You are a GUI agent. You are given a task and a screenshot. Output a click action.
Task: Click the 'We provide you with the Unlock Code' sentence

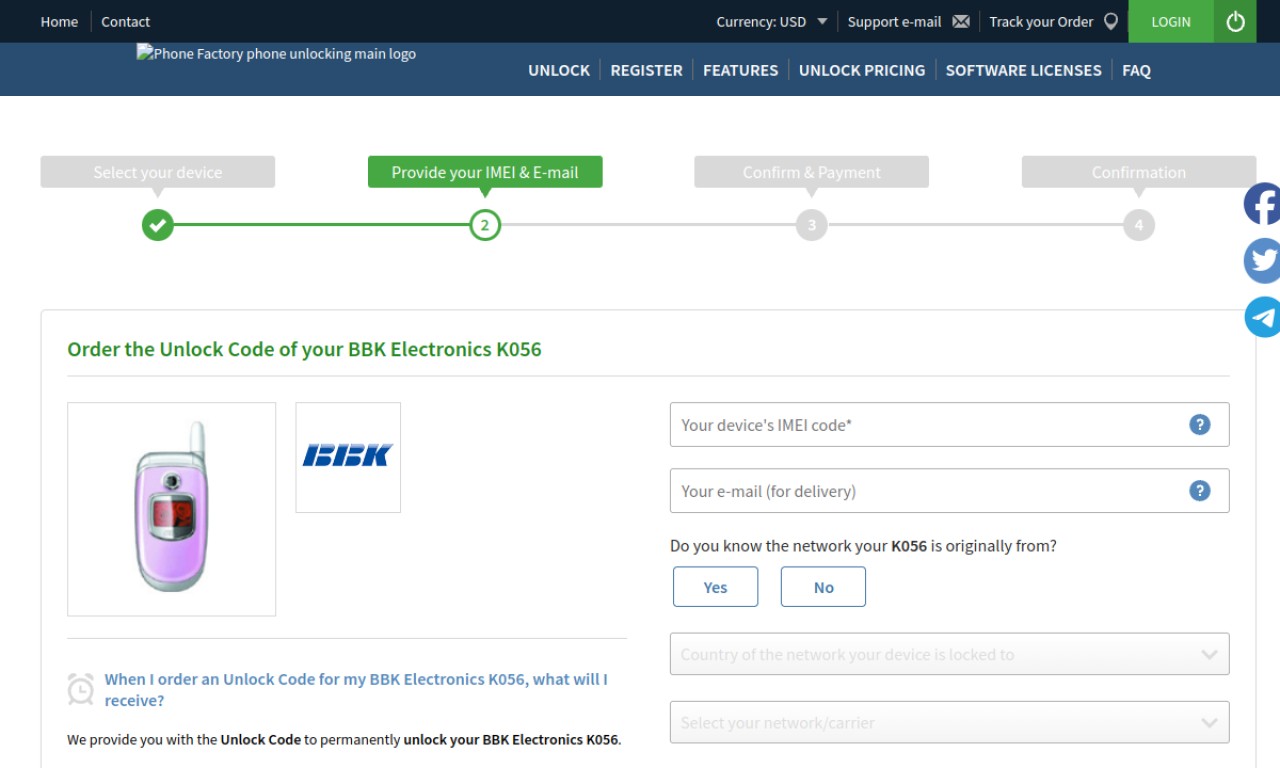coord(344,740)
